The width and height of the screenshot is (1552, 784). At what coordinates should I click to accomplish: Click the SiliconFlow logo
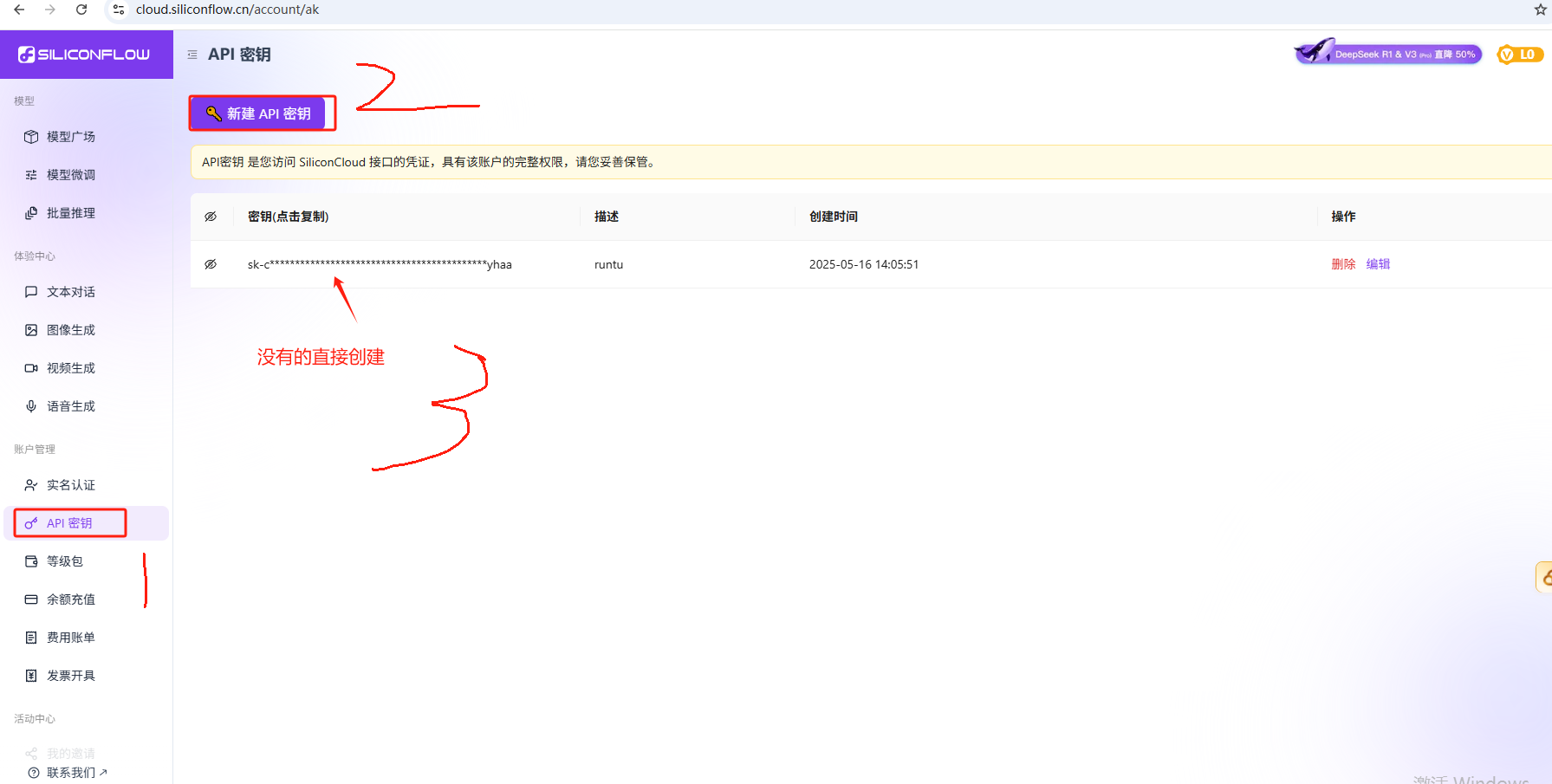84,55
